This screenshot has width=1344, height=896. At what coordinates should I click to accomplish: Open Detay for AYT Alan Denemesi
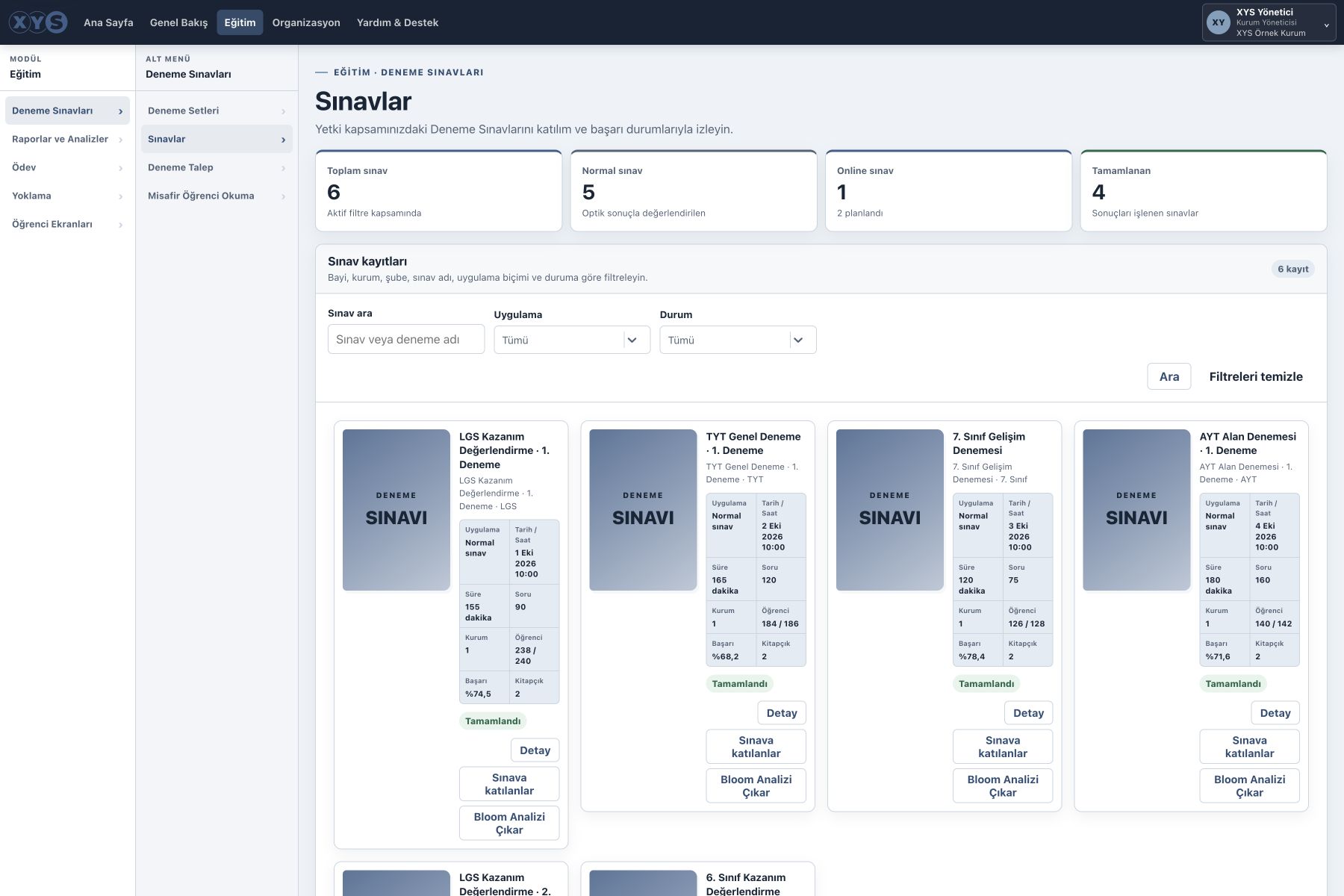coord(1275,713)
